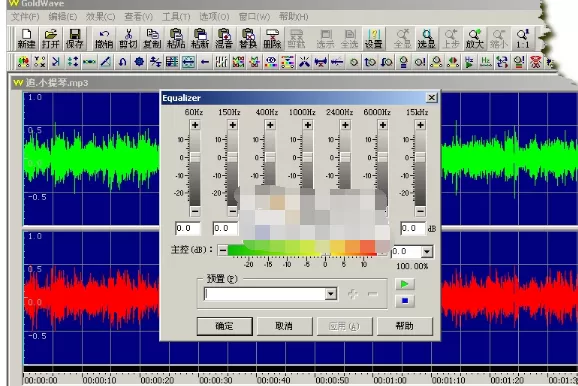Click the 主控 master volume colored slider
The width and height of the screenshot is (578, 386).
(302, 249)
